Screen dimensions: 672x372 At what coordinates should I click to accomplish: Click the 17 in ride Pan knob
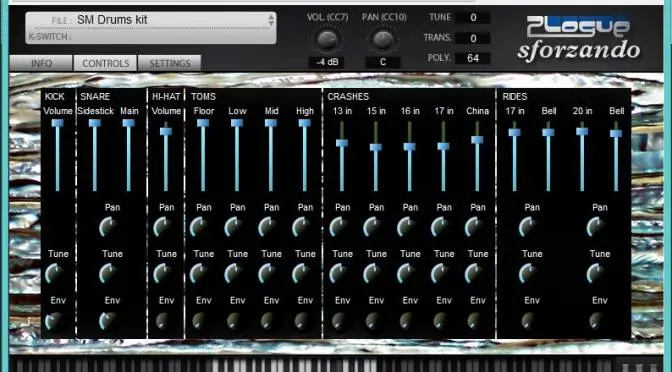(528, 226)
